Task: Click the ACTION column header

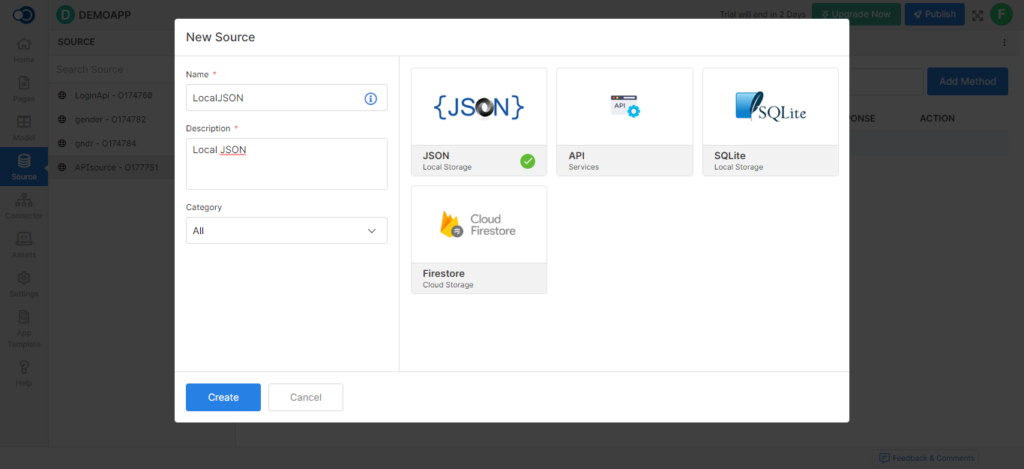Action: point(937,119)
